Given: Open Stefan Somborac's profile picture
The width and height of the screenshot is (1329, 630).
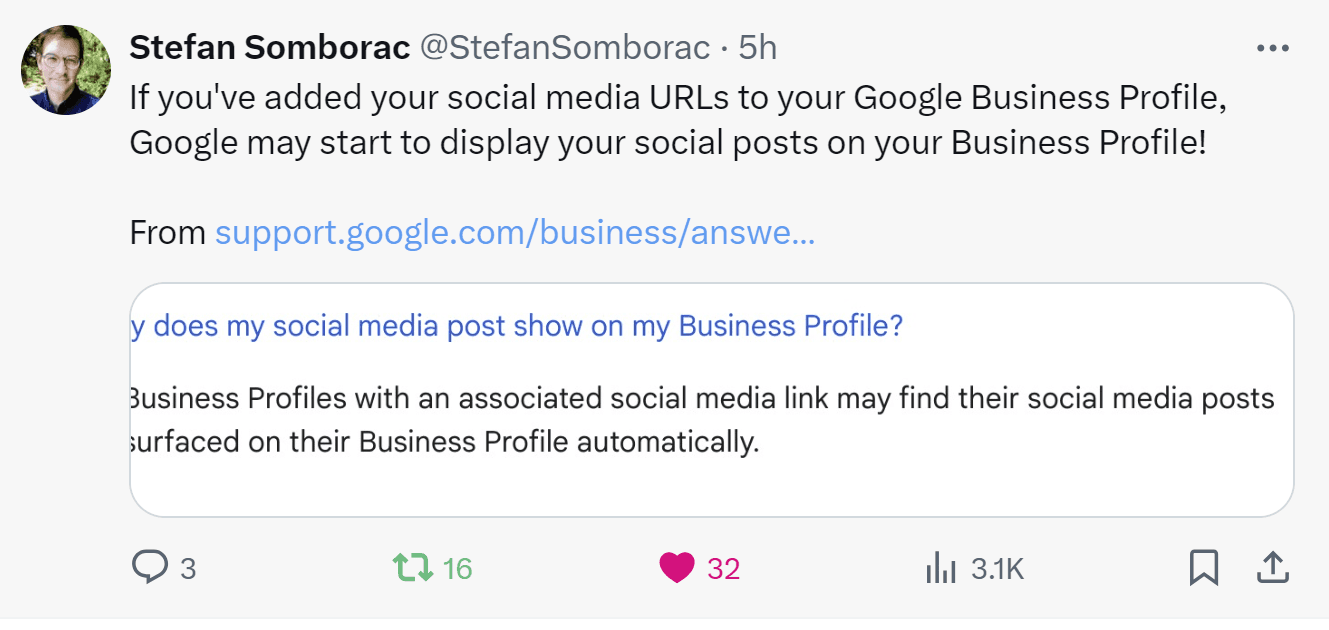Looking at the screenshot, I should pos(66,70).
